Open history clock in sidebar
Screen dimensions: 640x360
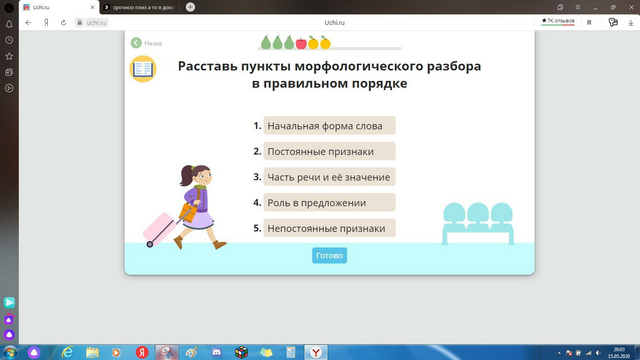click(x=9, y=40)
